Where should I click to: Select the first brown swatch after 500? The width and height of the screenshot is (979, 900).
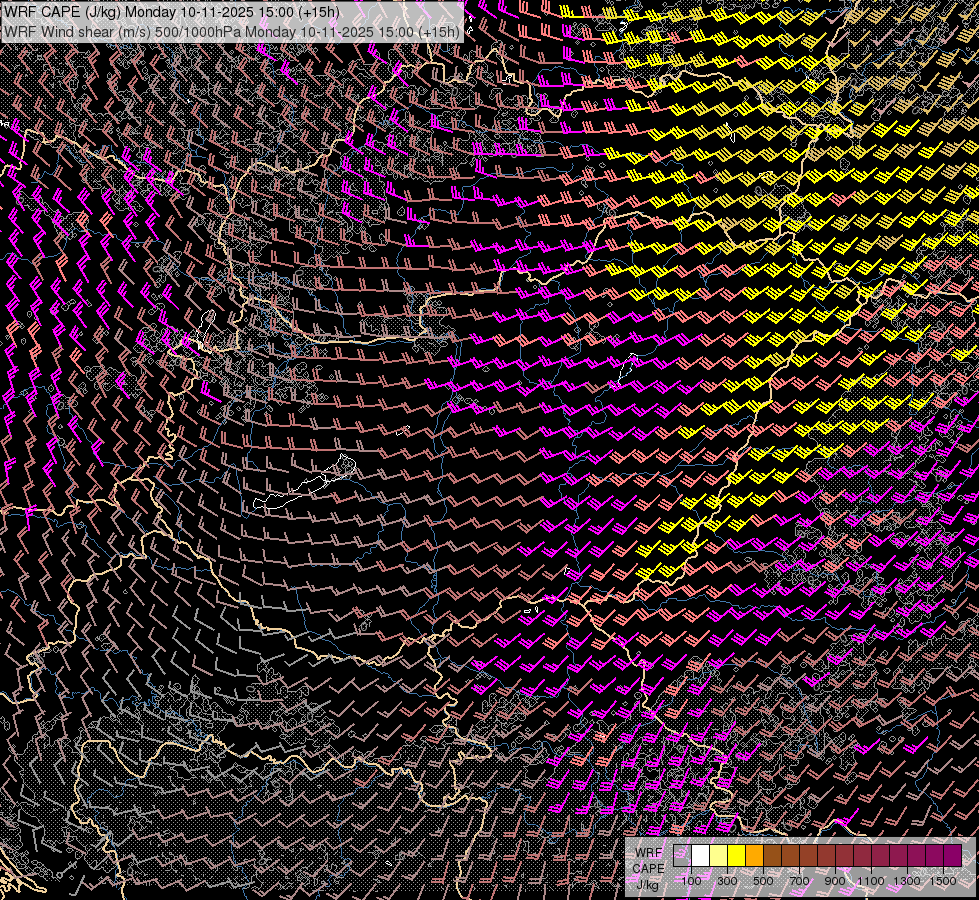coord(772,855)
